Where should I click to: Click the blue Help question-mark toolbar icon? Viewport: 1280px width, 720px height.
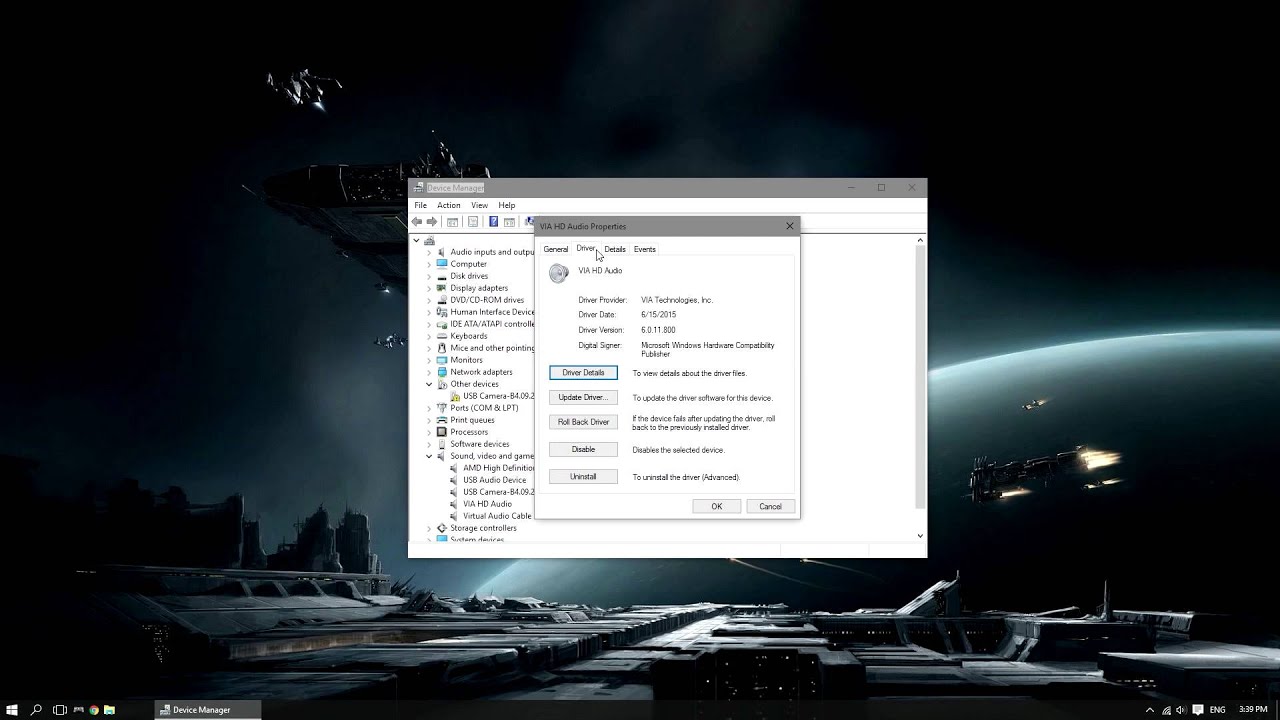[x=493, y=222]
